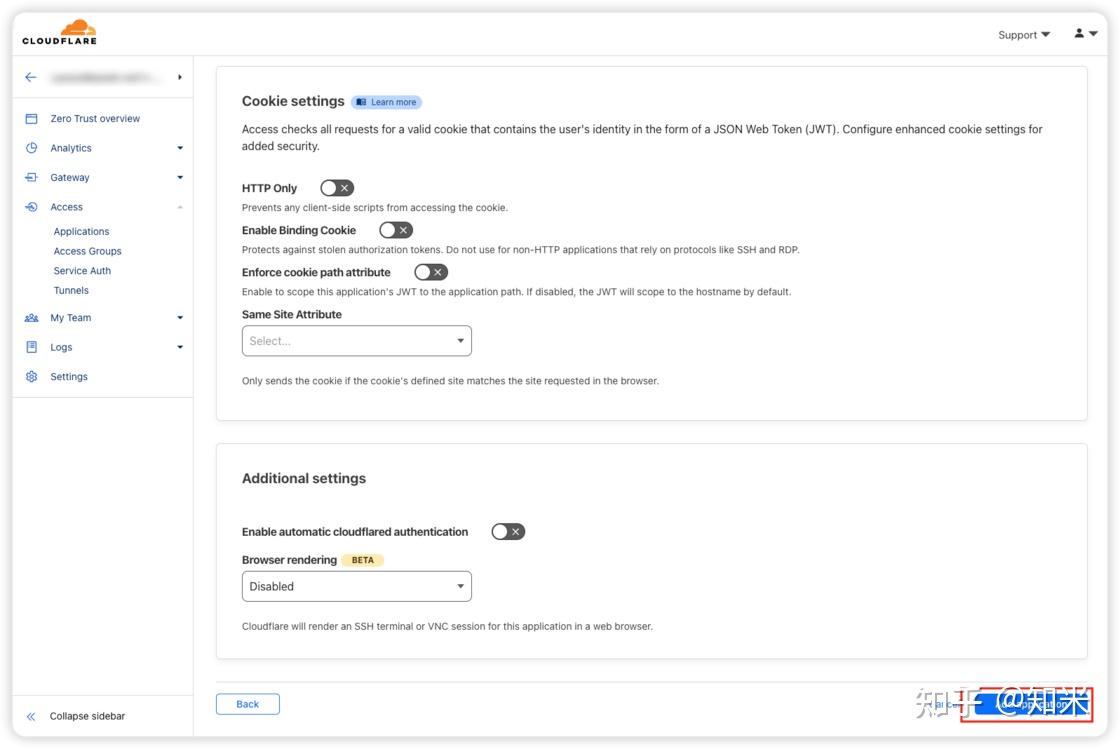Click the back arrow icon in sidebar
This screenshot has width=1120, height=749.
tap(31, 77)
